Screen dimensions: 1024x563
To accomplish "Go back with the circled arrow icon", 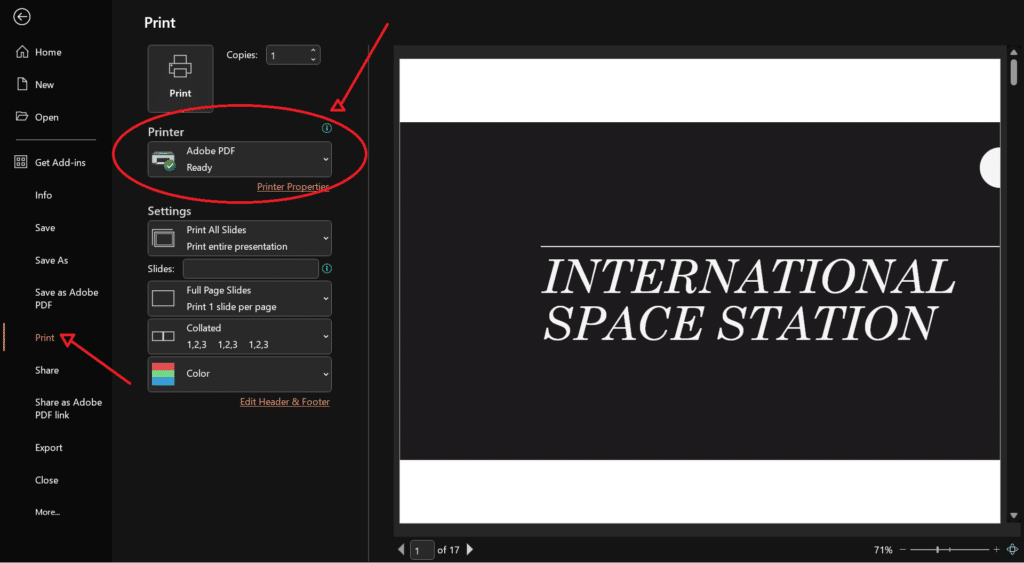I will (x=22, y=17).
